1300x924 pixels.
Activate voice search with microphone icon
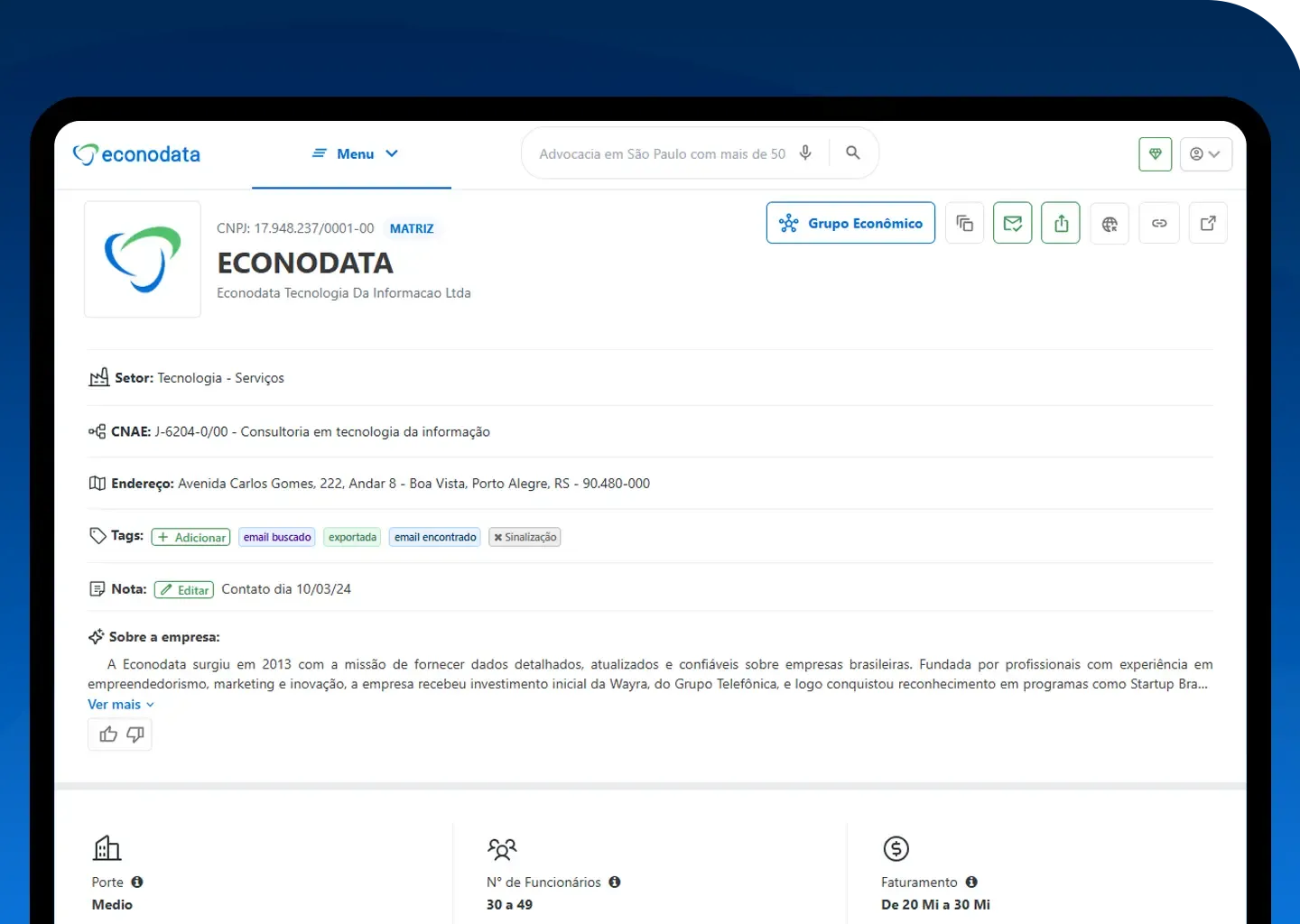805,153
